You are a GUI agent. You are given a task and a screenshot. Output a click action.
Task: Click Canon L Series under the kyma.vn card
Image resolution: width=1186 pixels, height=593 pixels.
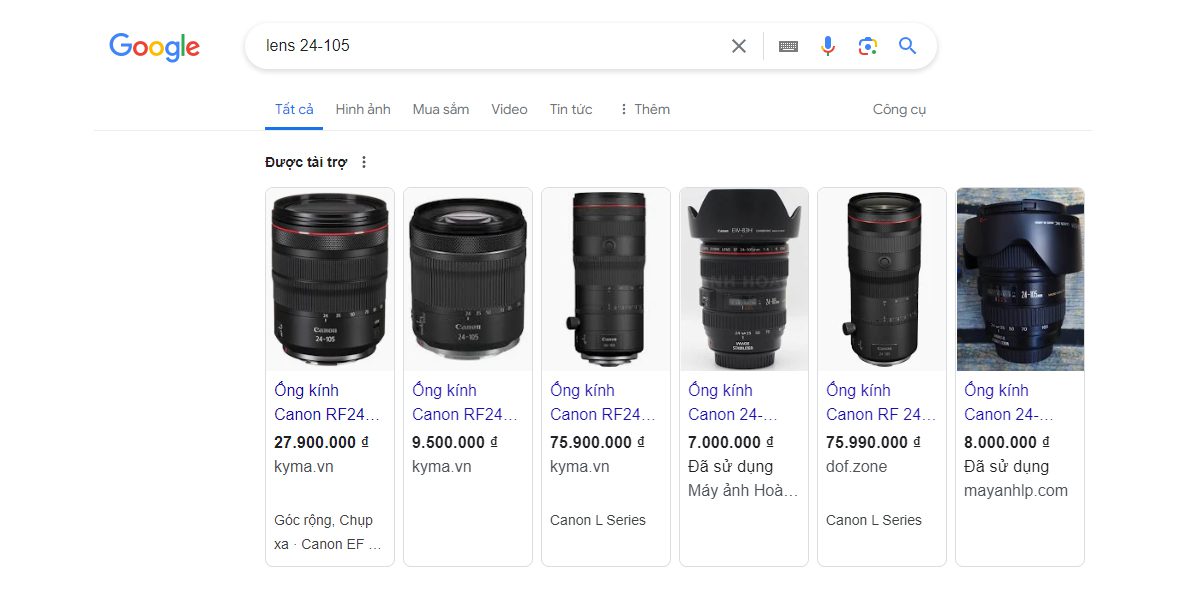[x=598, y=520]
